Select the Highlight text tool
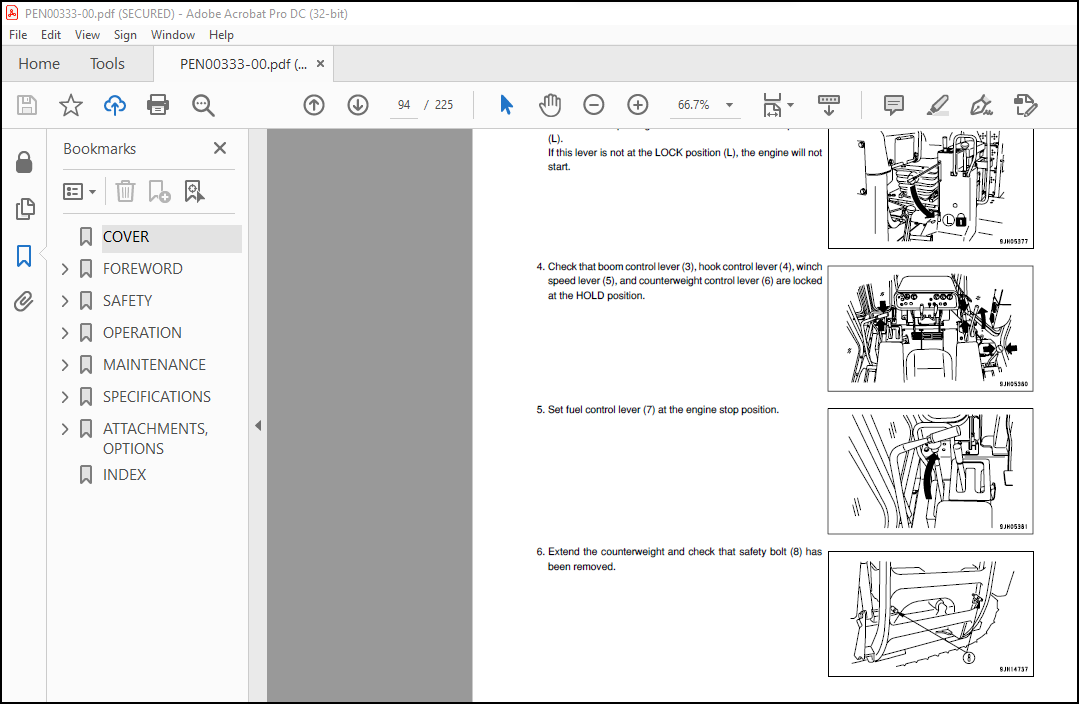 937,105
